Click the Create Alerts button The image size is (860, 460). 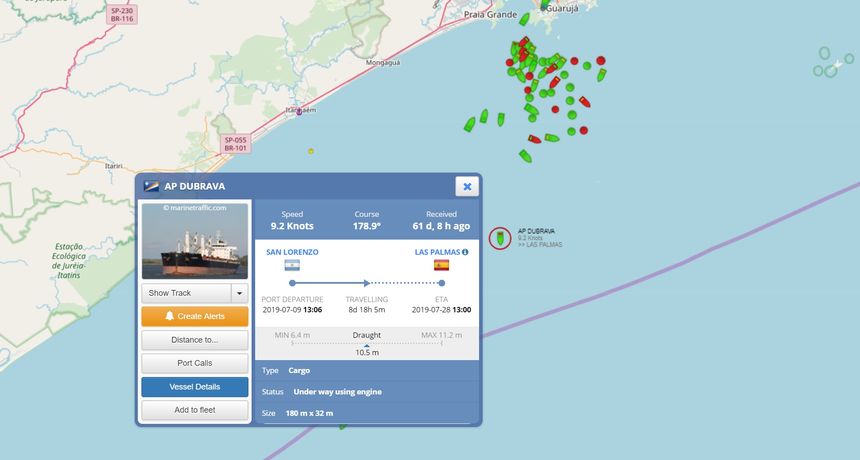(x=195, y=316)
